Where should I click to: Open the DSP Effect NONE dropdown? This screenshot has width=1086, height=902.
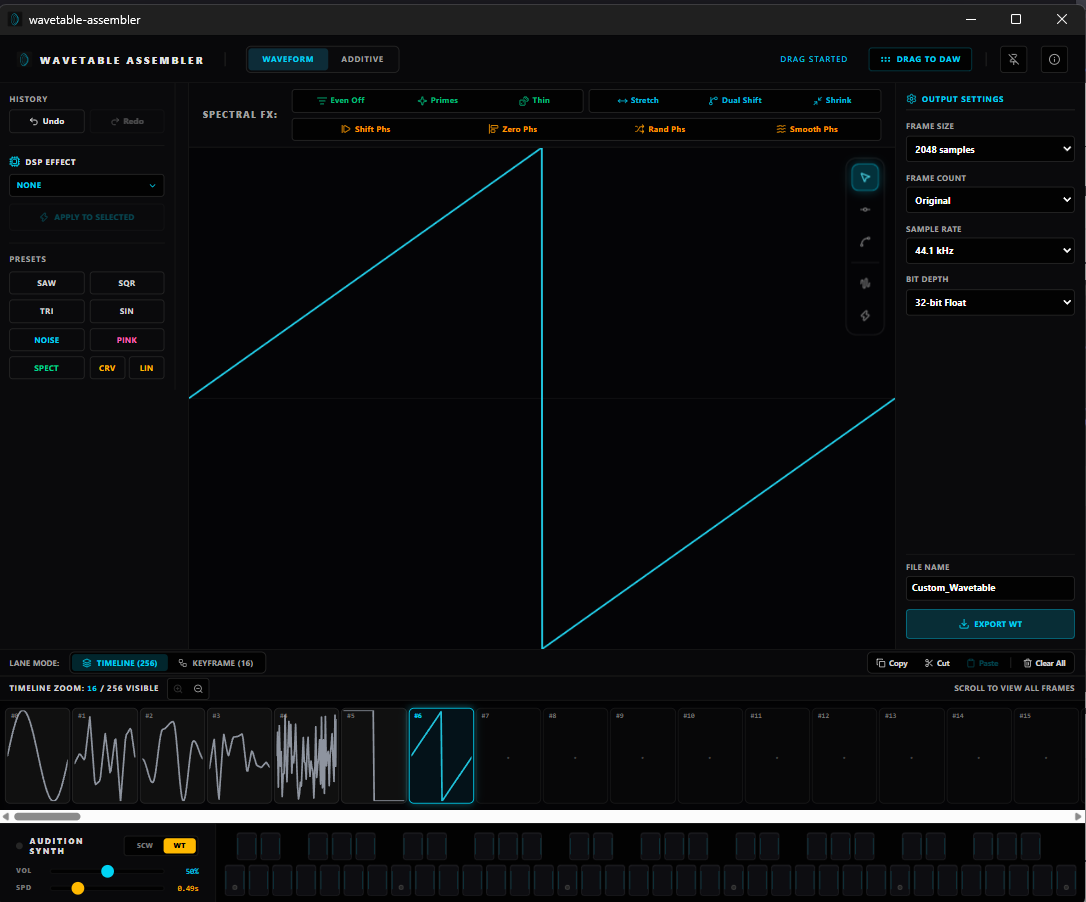tap(87, 186)
